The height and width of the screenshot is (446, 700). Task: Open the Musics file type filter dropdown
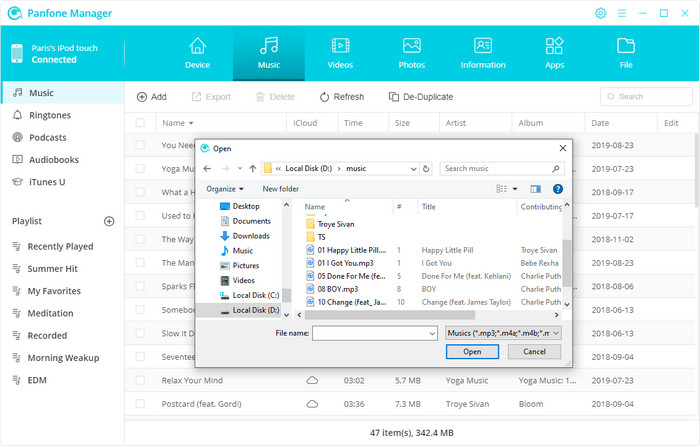[503, 332]
